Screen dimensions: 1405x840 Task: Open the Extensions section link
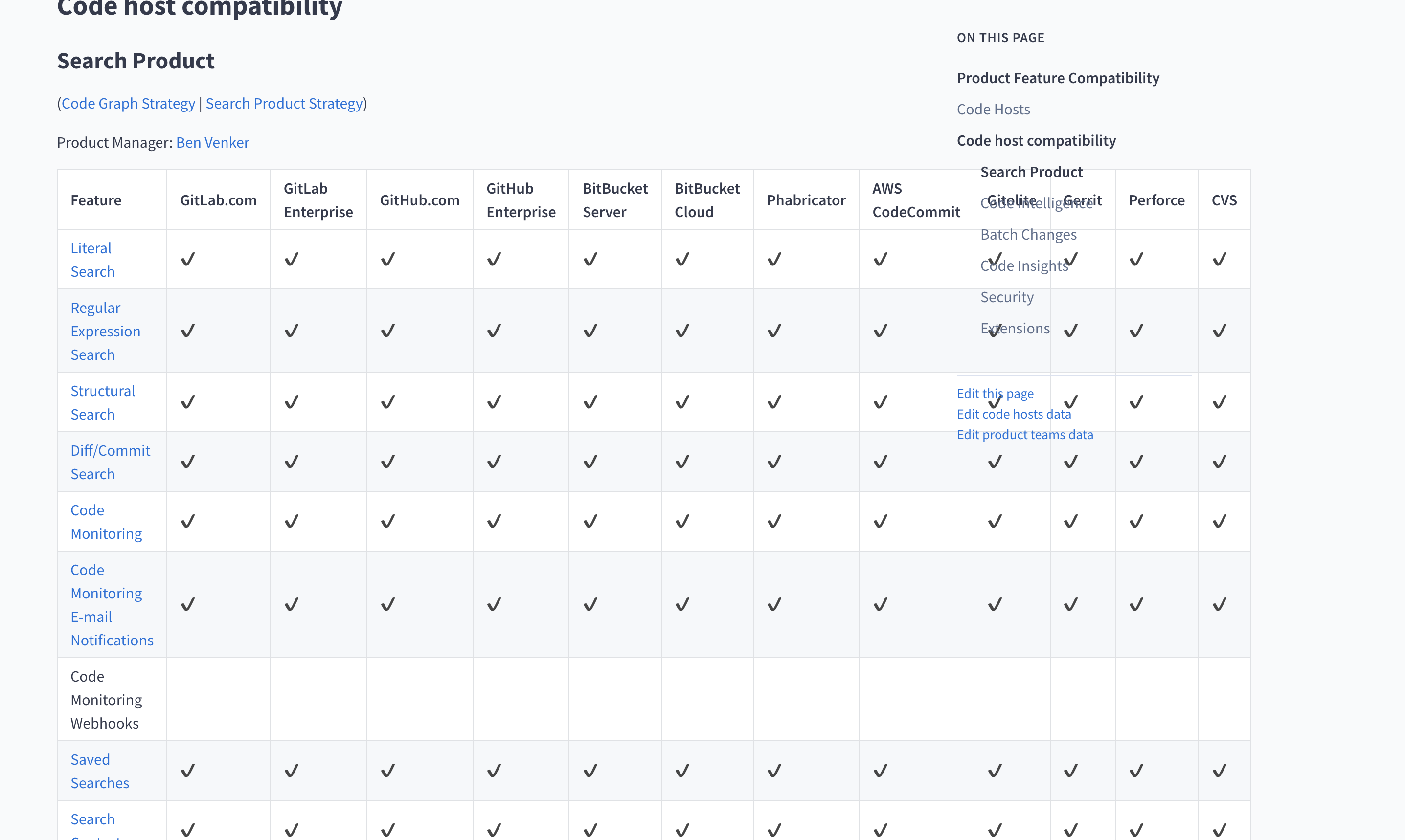point(1015,327)
